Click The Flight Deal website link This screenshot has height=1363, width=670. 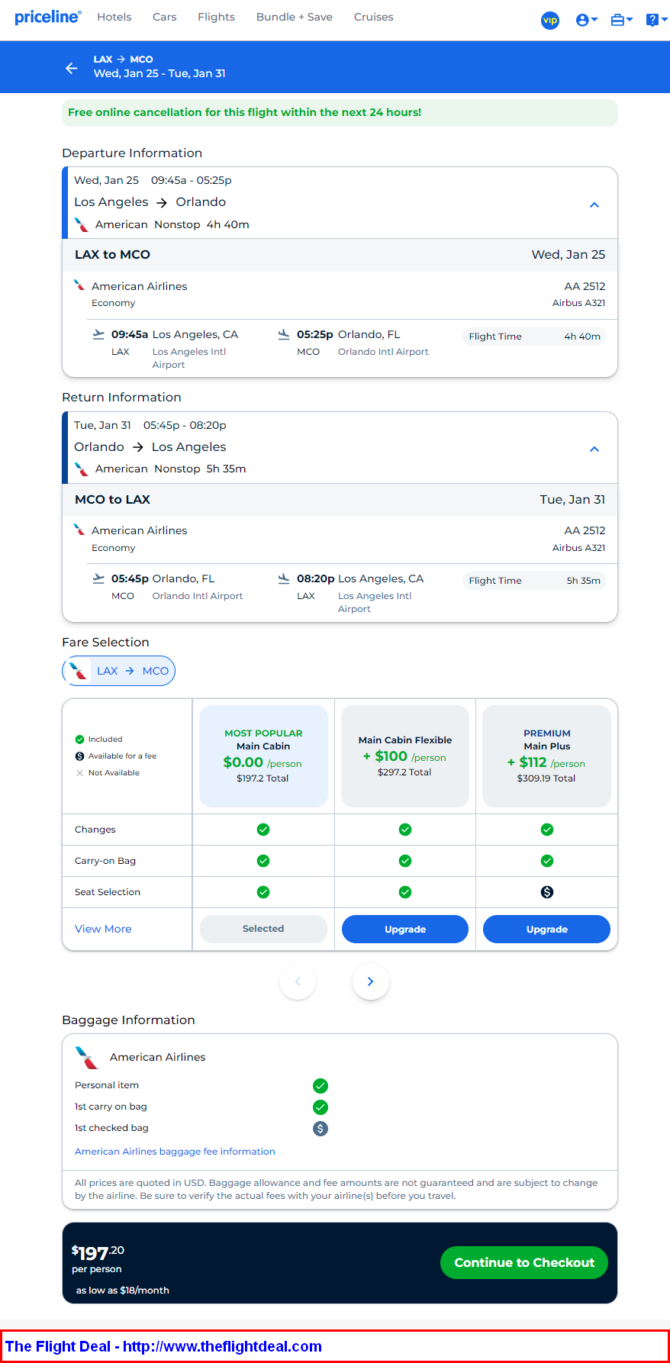163,1347
